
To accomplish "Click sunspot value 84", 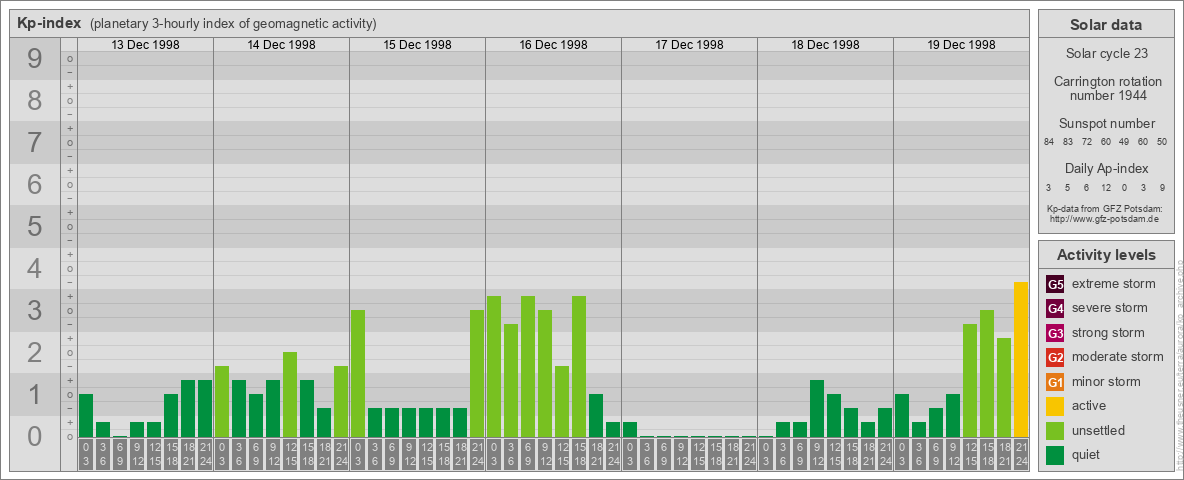I will click(1049, 142).
